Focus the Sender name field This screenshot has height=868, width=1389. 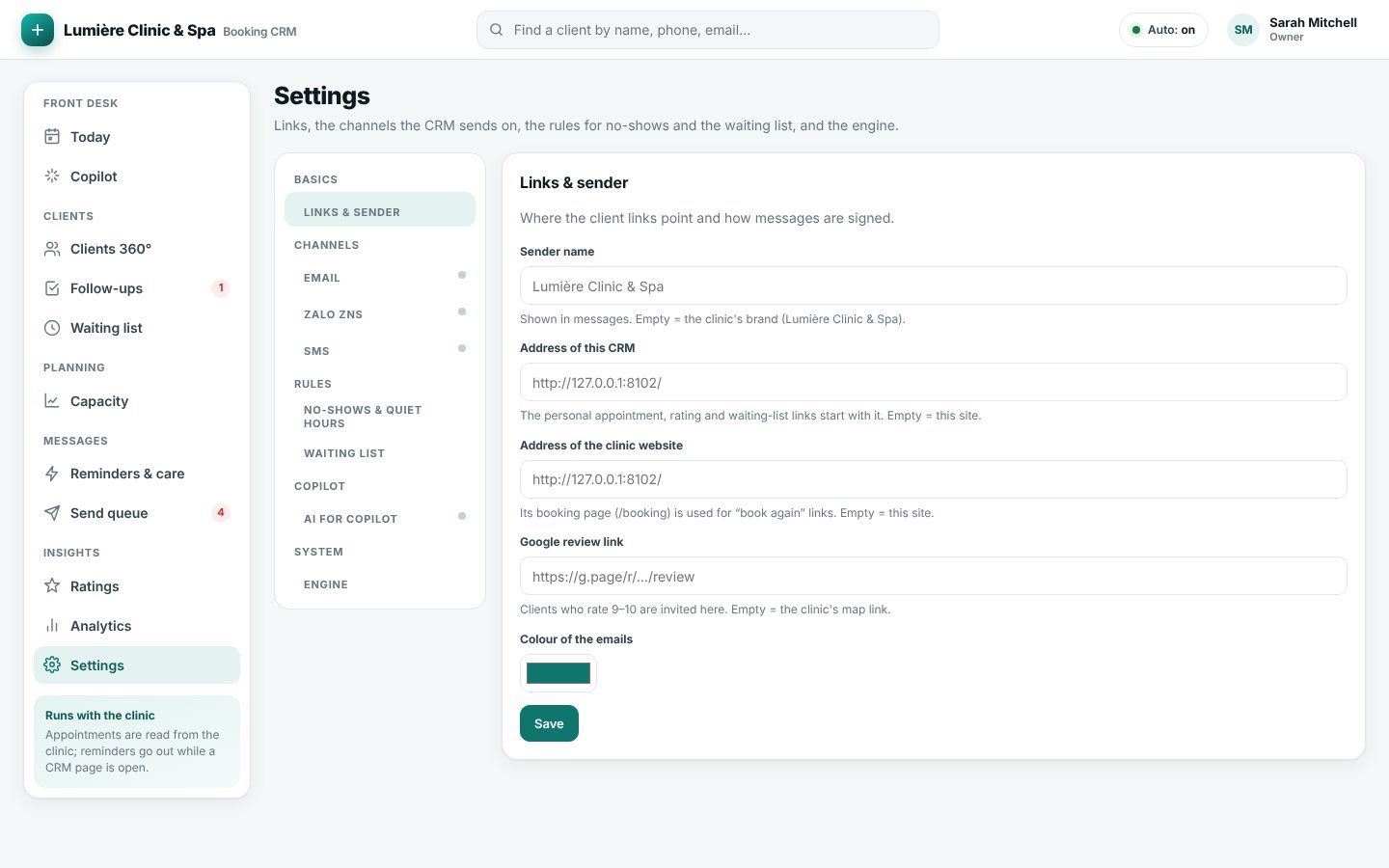click(x=933, y=285)
